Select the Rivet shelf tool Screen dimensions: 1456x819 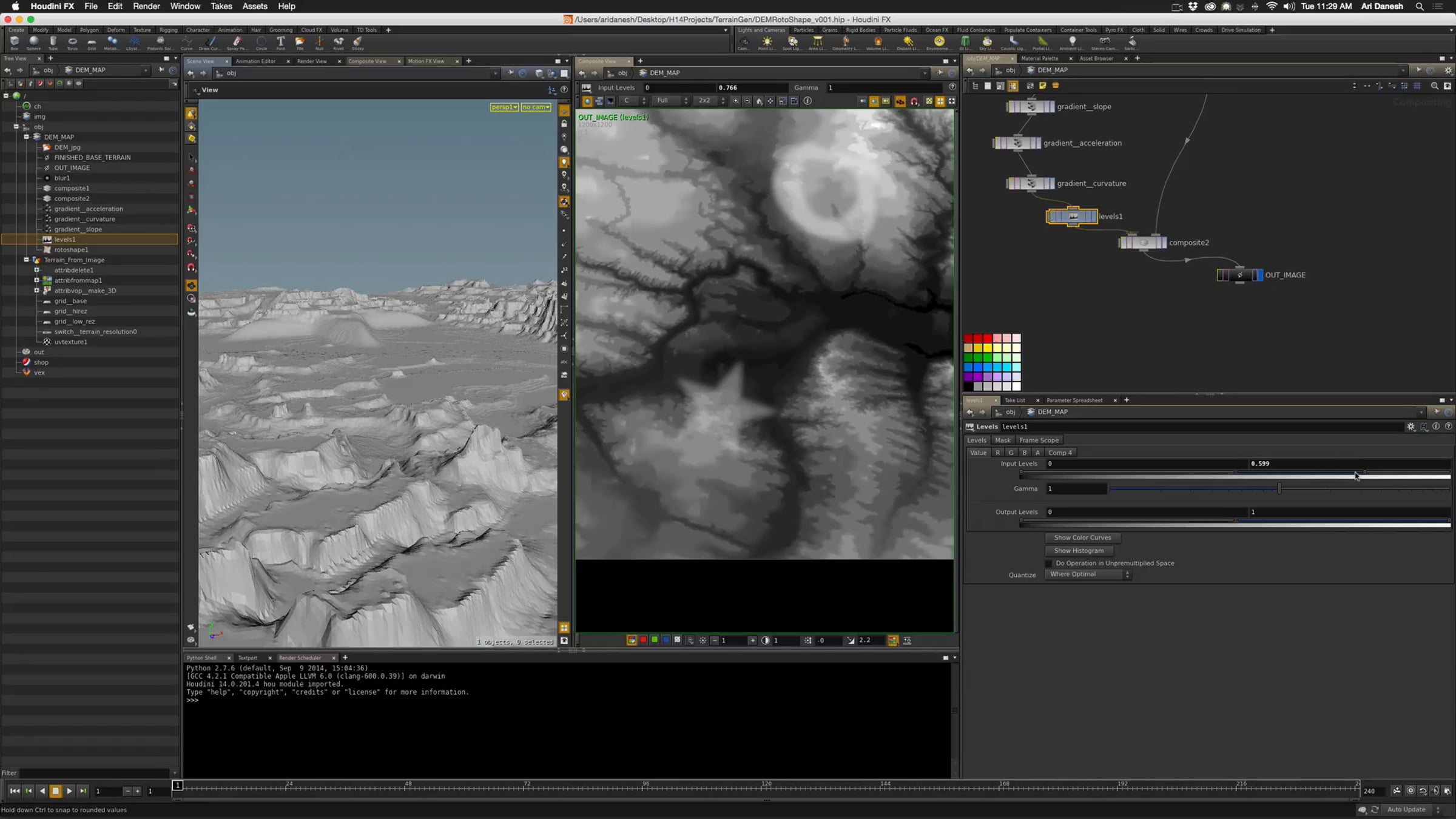click(339, 42)
